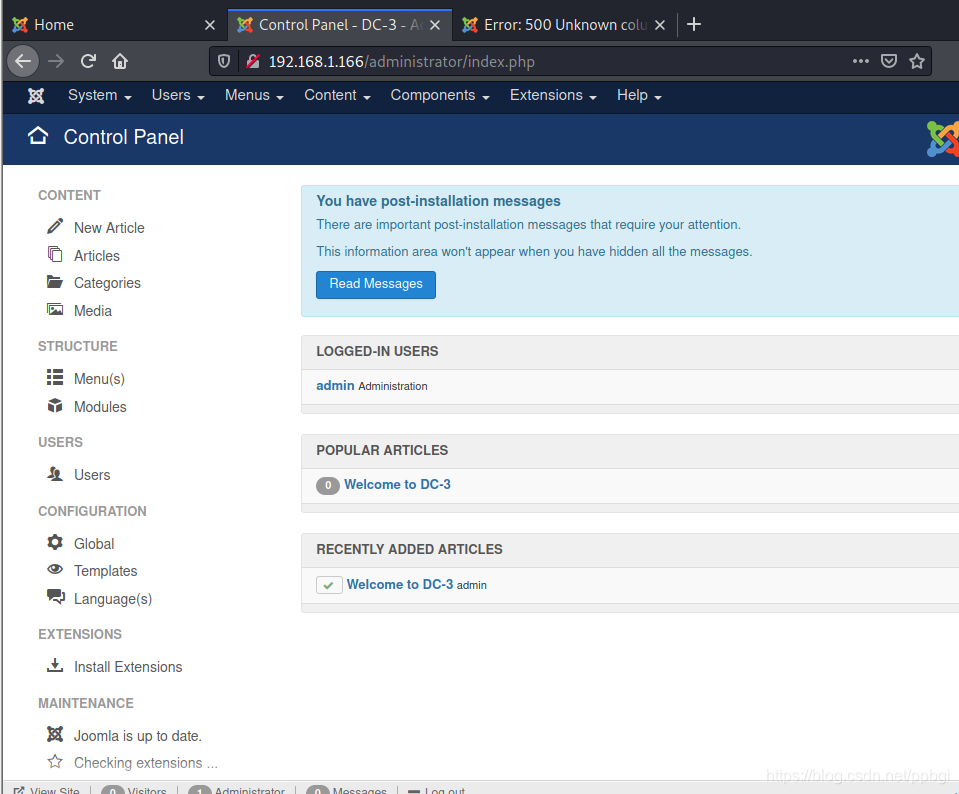This screenshot has height=794, width=959.
Task: Save page to Pocket icon
Action: 889,61
